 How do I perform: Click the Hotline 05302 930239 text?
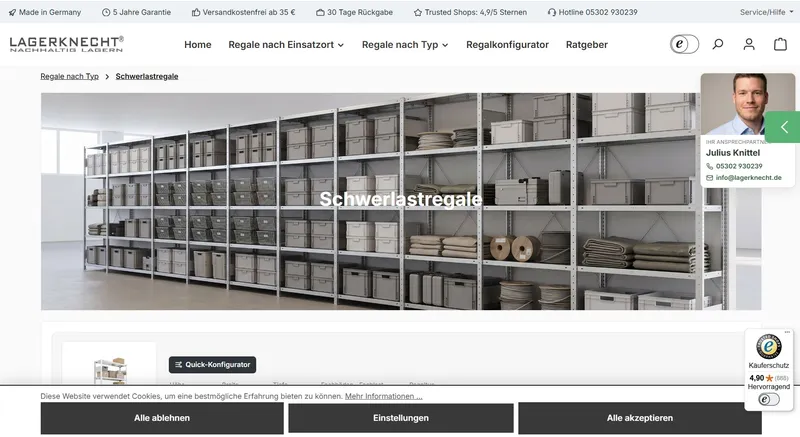pos(598,12)
